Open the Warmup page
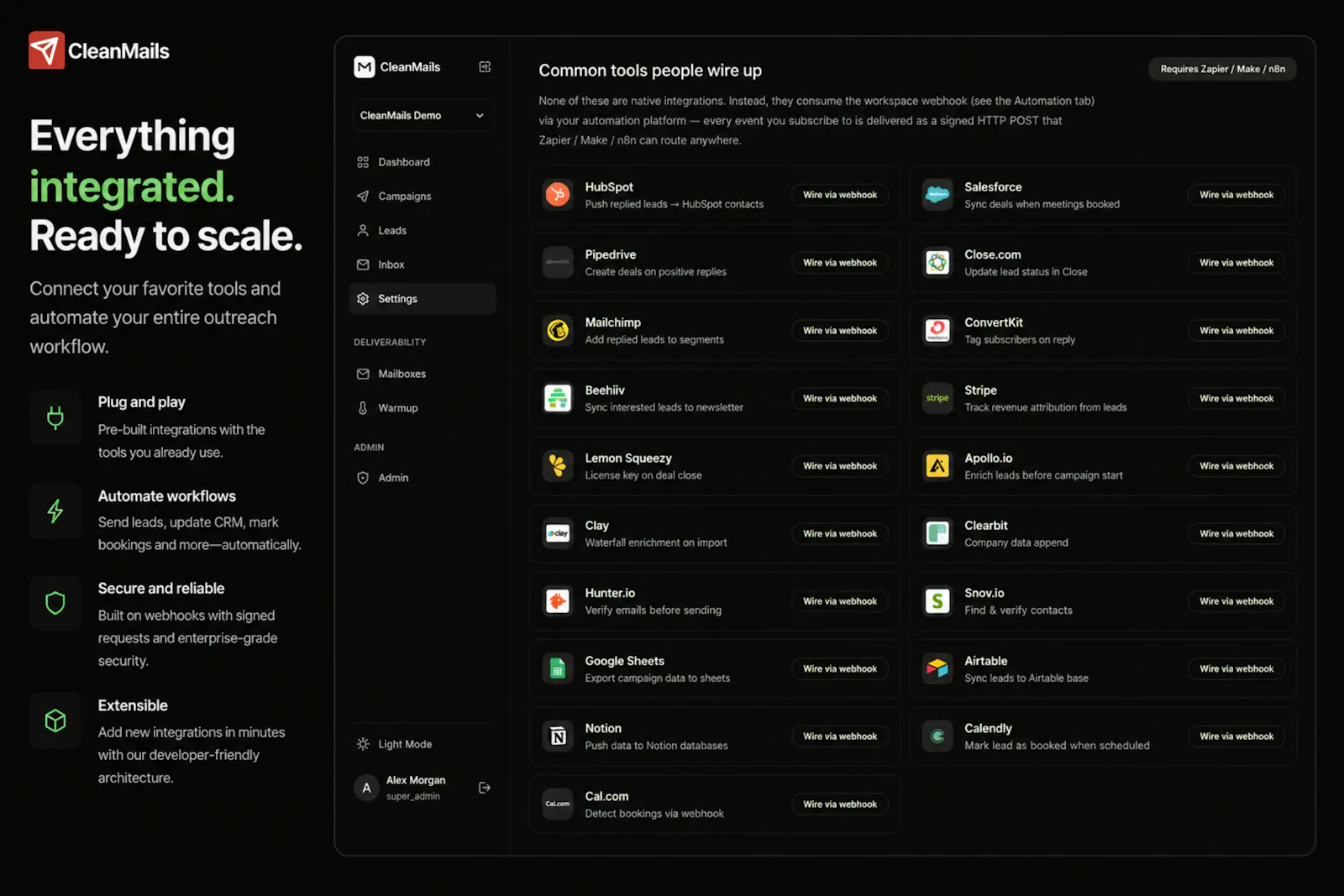This screenshot has width=1344, height=896. point(423,408)
